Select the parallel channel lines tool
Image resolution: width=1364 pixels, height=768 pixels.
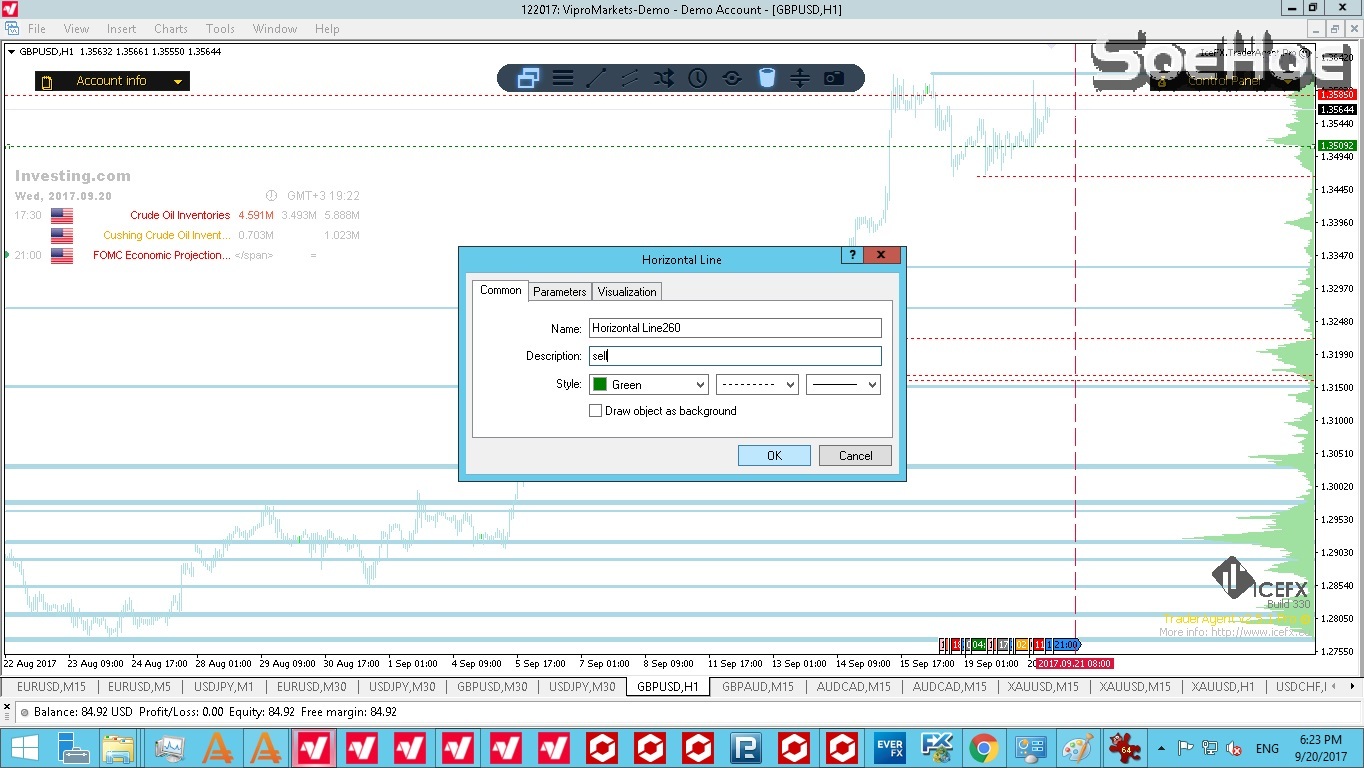630,78
